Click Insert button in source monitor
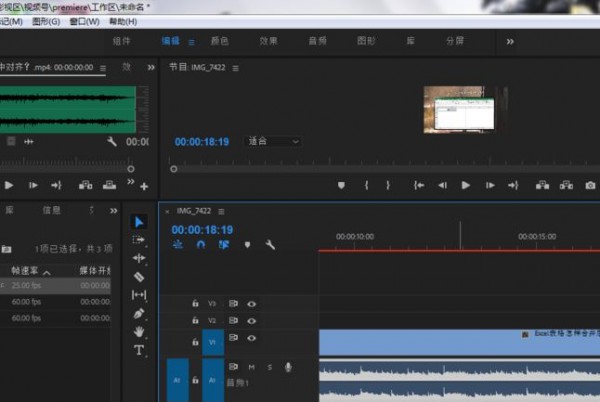This screenshot has width=600, height=402. click(85, 186)
